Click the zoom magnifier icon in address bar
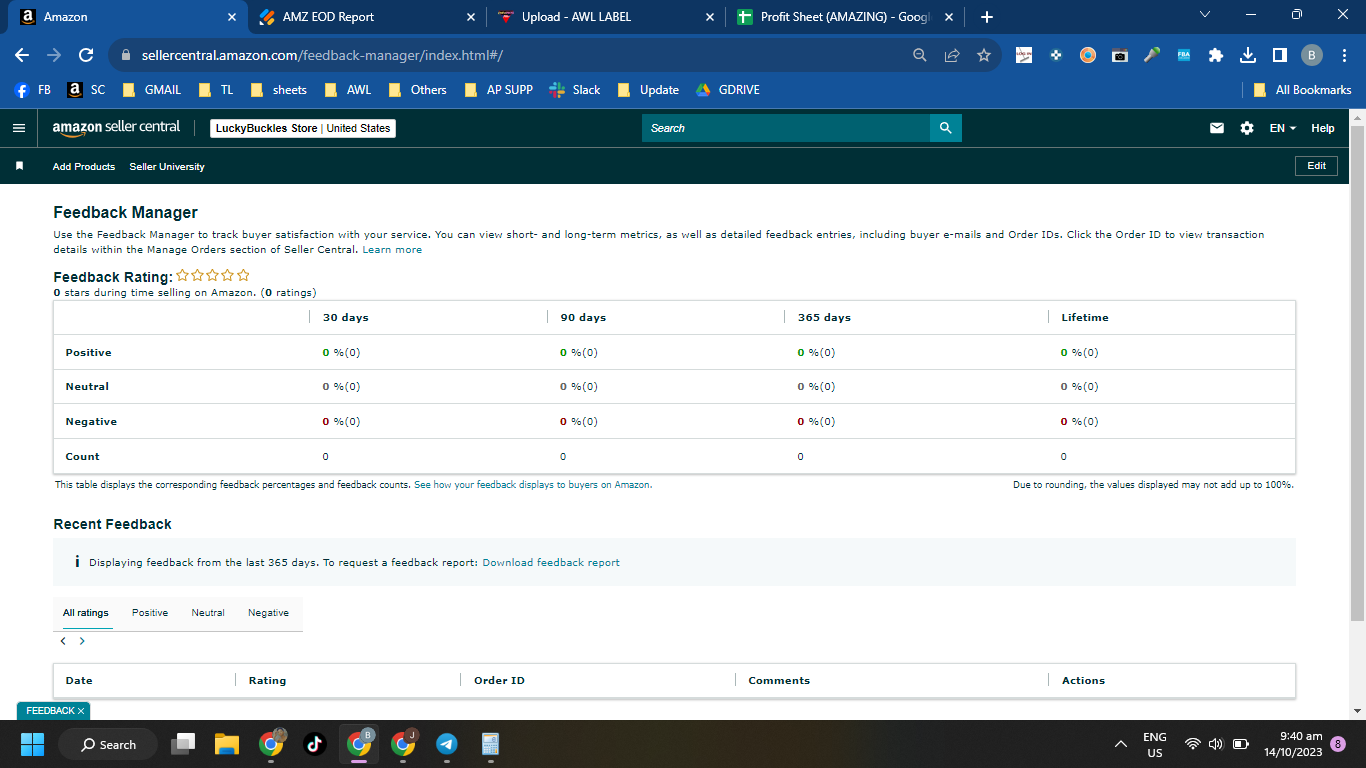 pyautogui.click(x=920, y=55)
